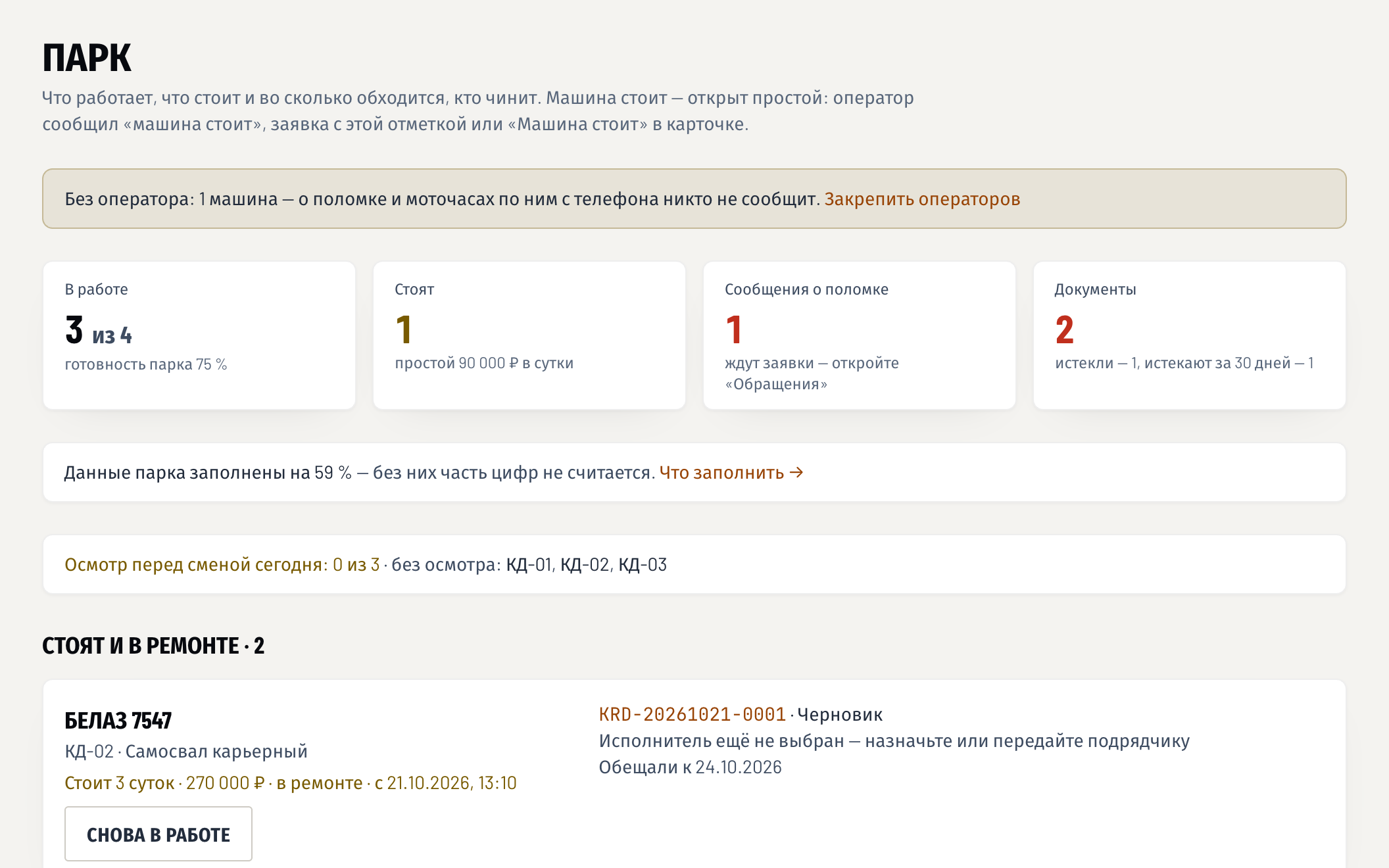Select machine code КД-01 in the inspection row
The height and width of the screenshot is (868, 1389).
(x=529, y=565)
